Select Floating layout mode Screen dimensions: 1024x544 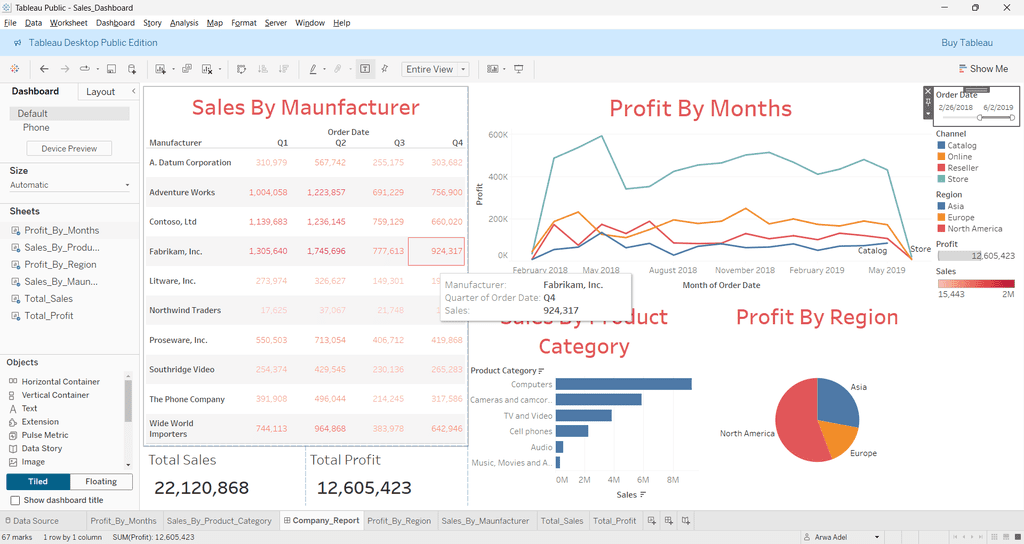101,481
